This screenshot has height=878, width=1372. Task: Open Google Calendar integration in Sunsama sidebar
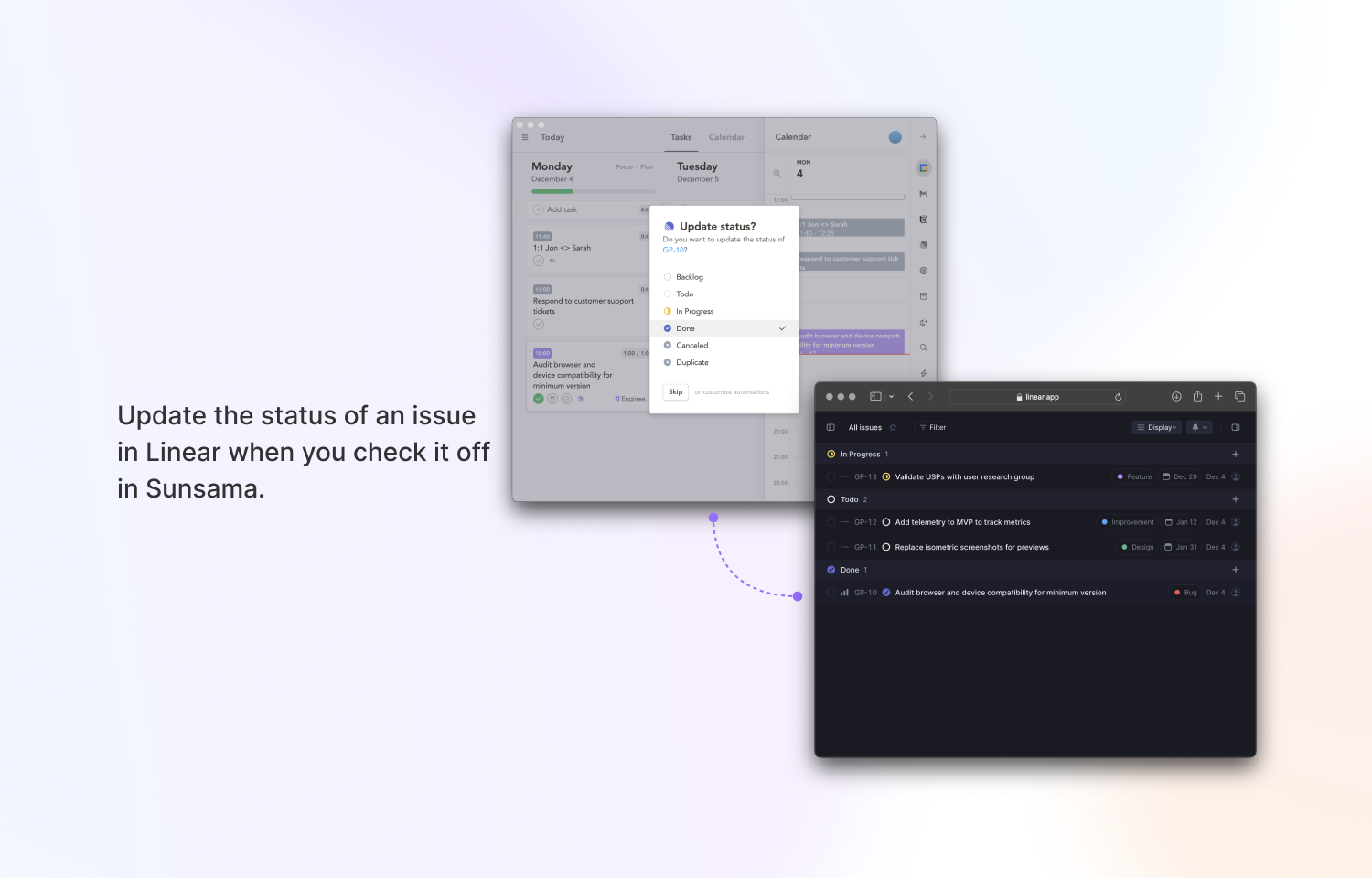click(x=924, y=167)
